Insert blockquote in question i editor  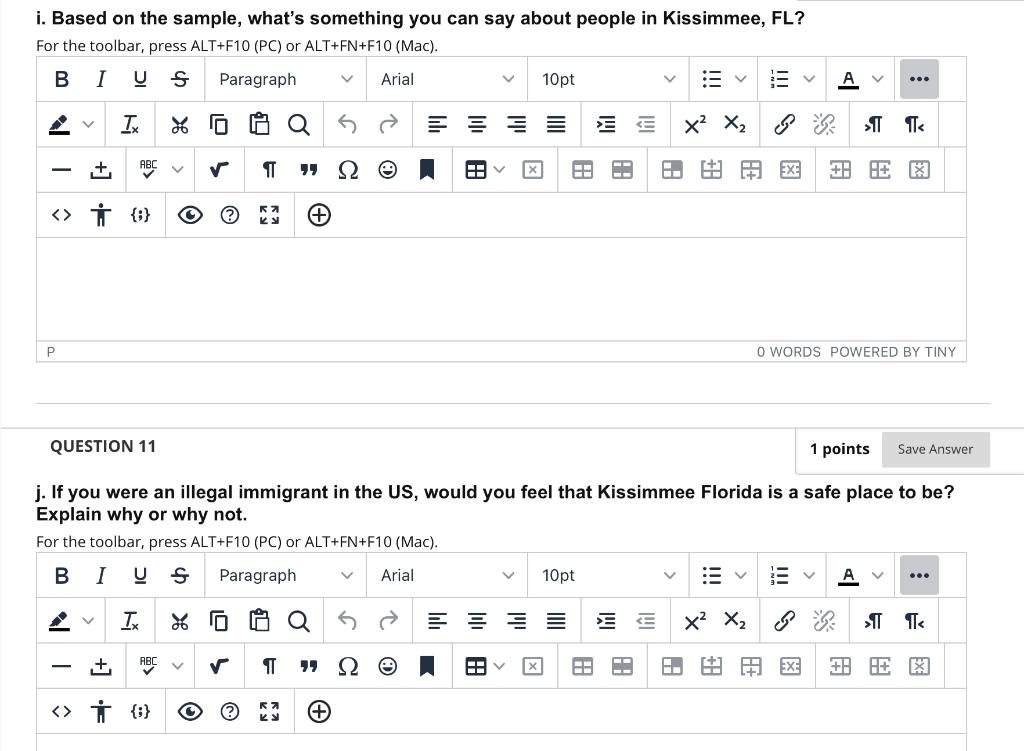[308, 170]
